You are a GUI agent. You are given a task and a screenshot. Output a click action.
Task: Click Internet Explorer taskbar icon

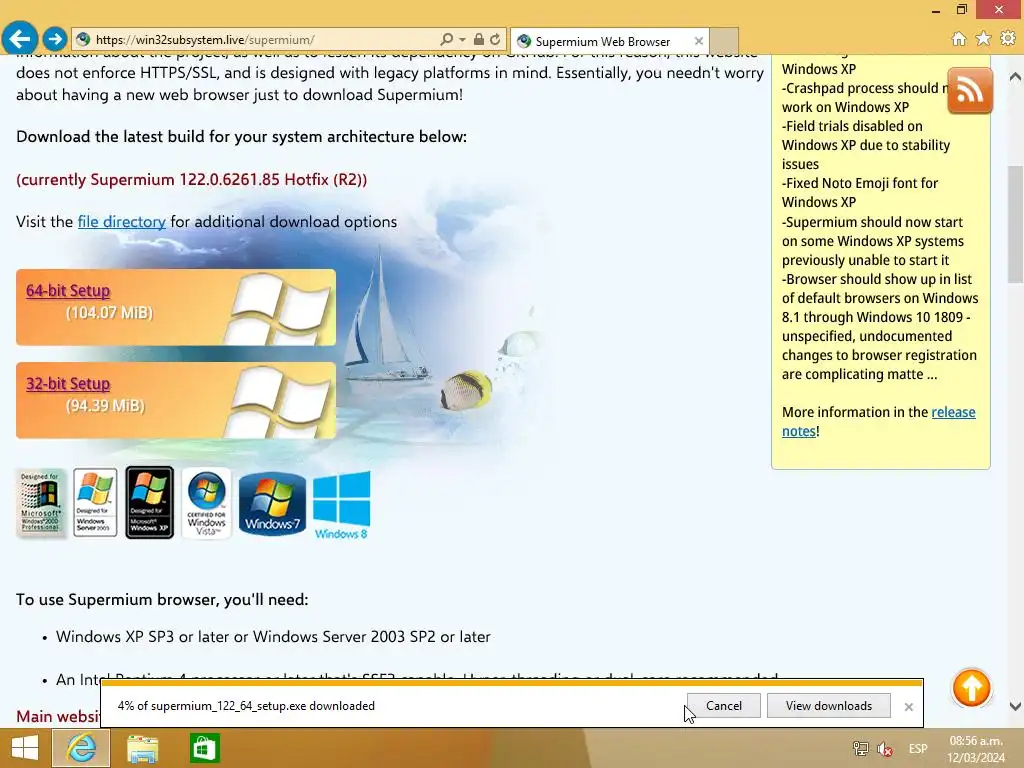pyautogui.click(x=81, y=748)
